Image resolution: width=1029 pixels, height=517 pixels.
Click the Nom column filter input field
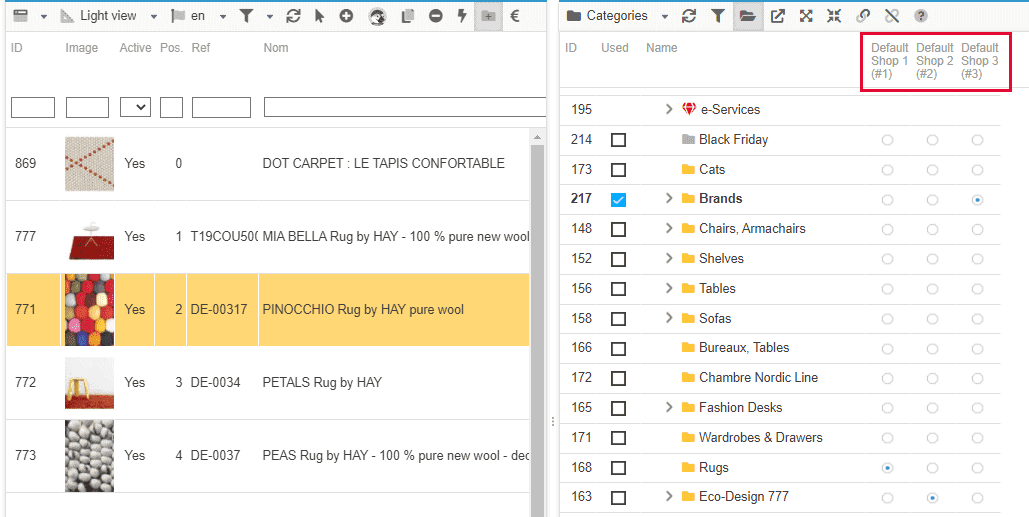coord(404,107)
